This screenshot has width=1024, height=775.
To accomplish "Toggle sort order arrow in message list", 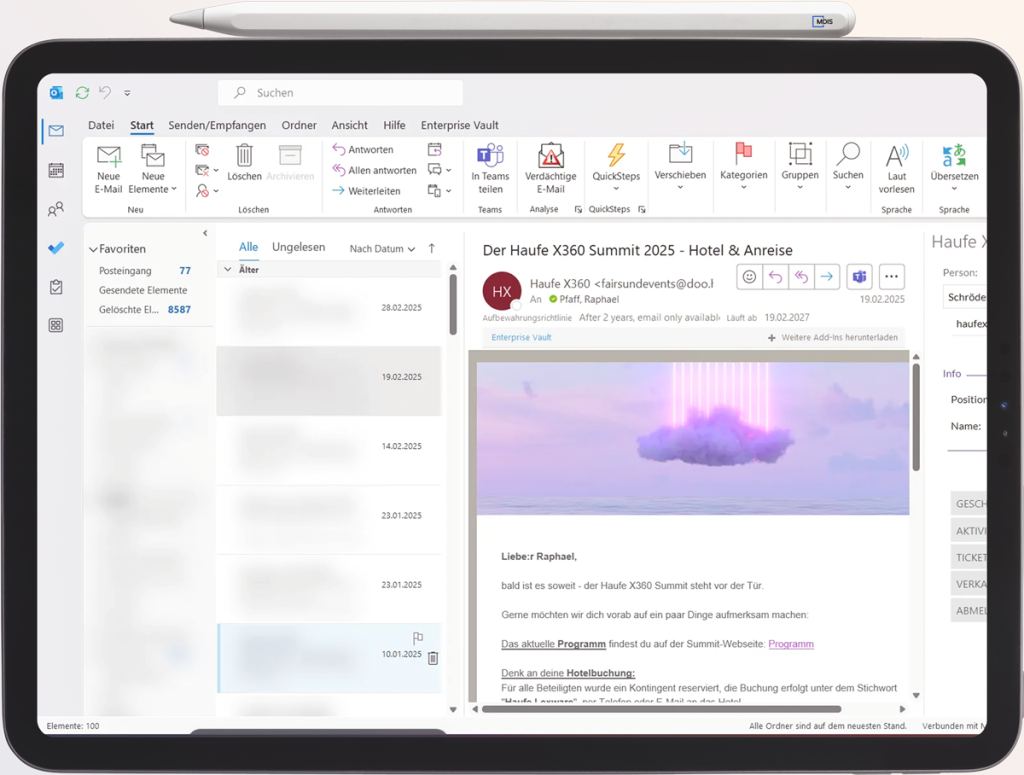I will (432, 248).
